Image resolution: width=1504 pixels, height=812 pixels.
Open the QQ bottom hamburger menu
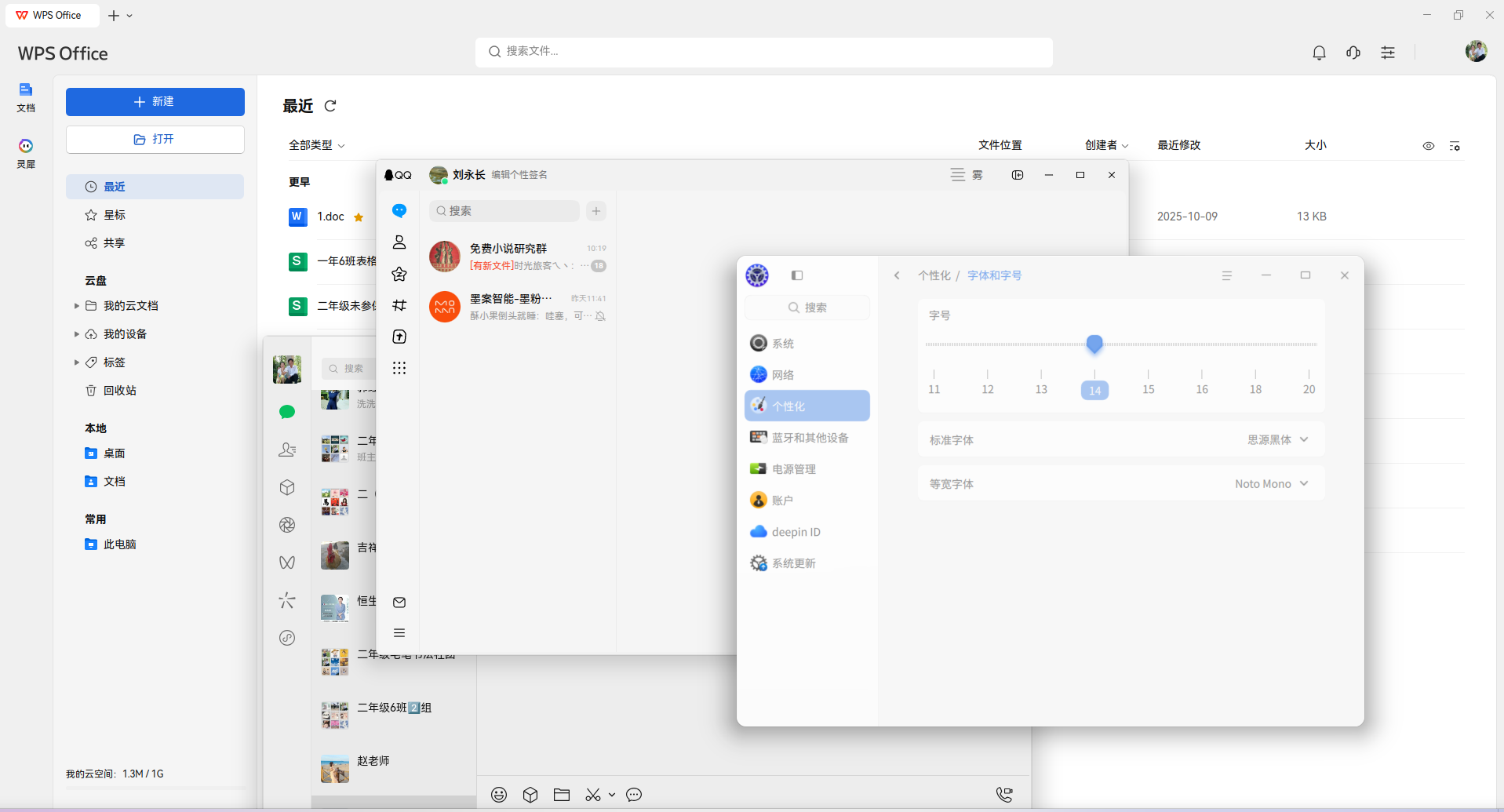click(x=399, y=632)
